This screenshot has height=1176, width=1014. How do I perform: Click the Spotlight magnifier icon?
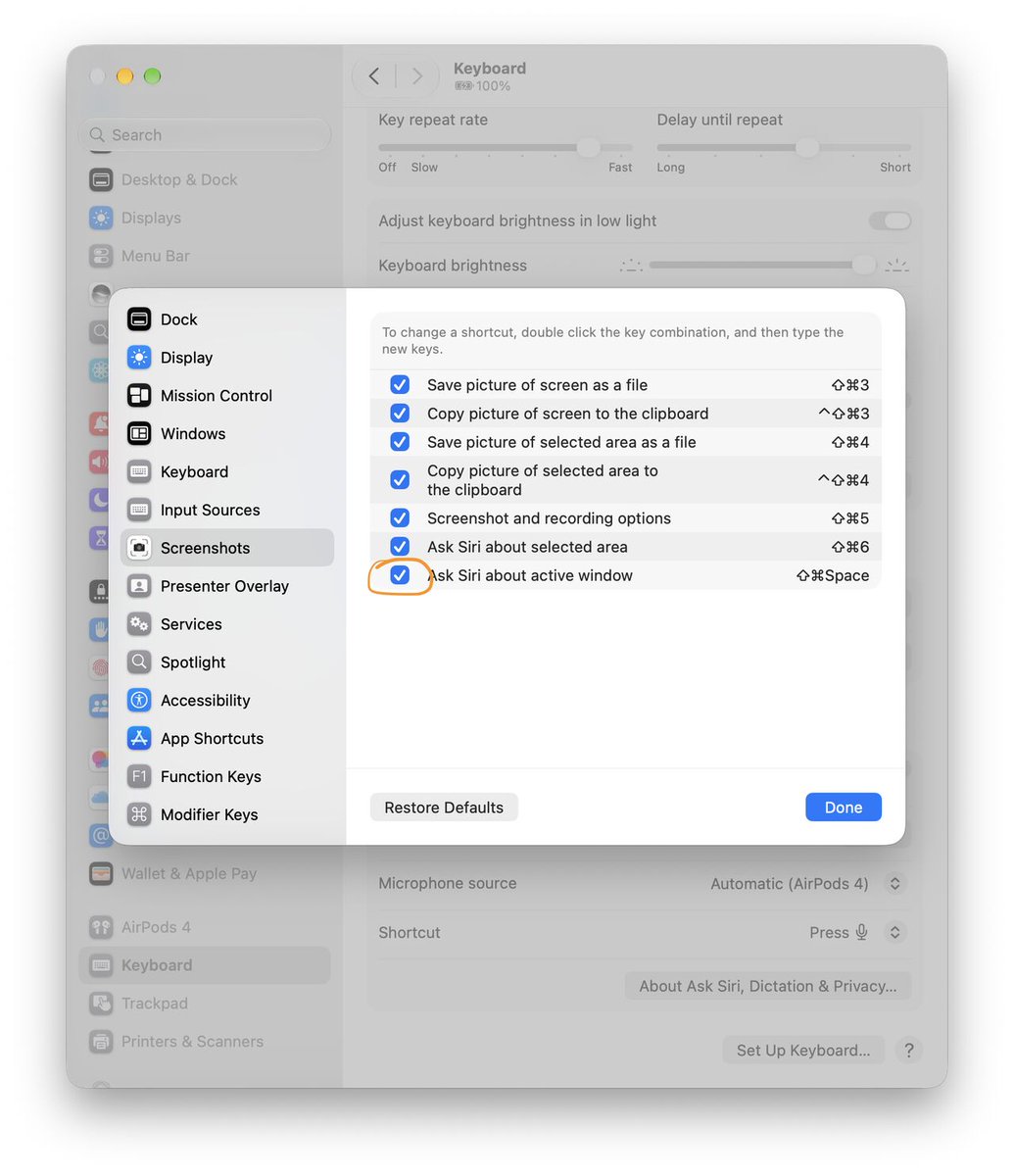coord(139,662)
